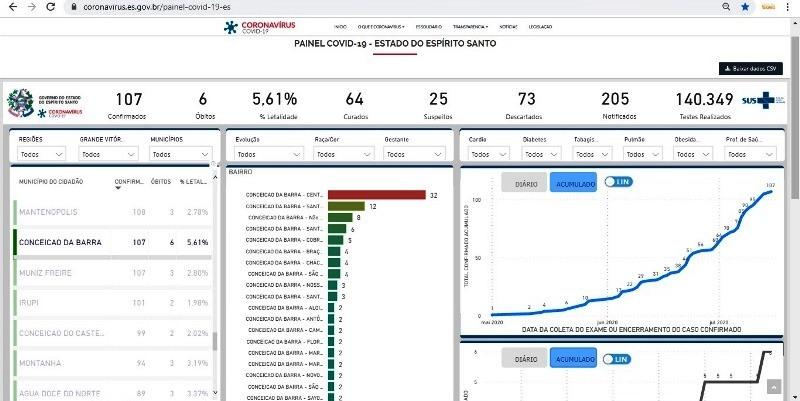Click the Baixar dados CSV button

(751, 68)
